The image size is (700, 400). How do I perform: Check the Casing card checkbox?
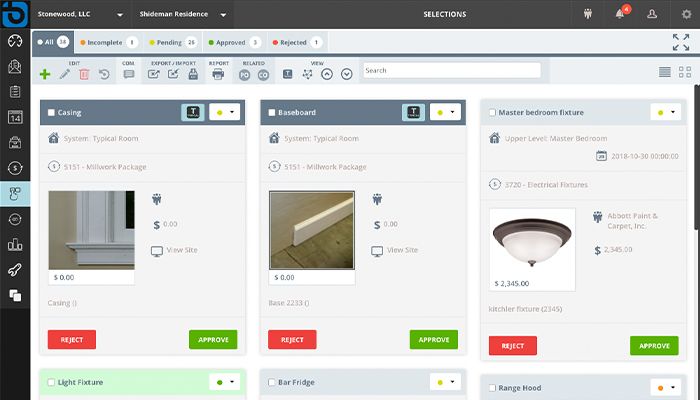(x=51, y=112)
